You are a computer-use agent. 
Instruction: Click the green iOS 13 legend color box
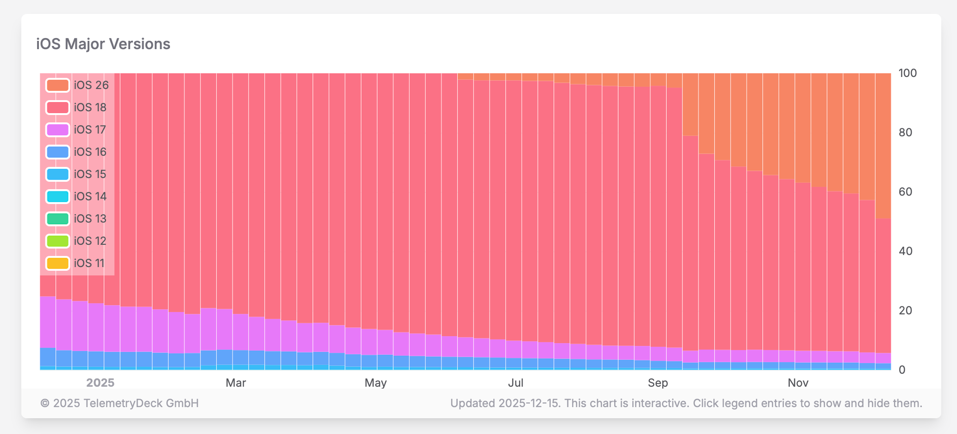click(57, 219)
